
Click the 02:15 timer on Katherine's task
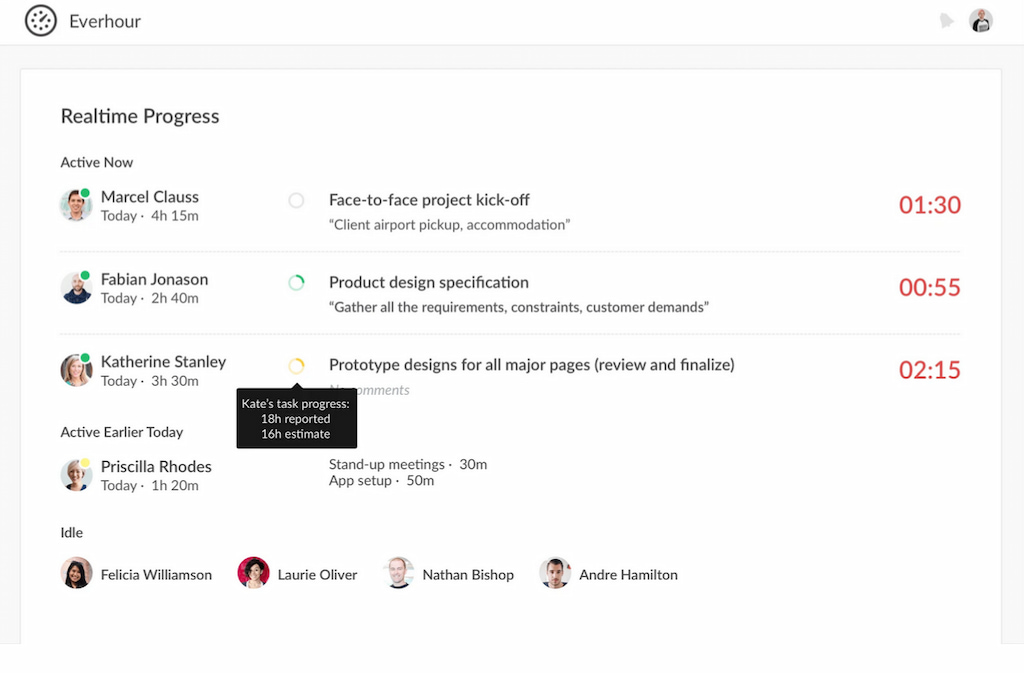click(930, 370)
